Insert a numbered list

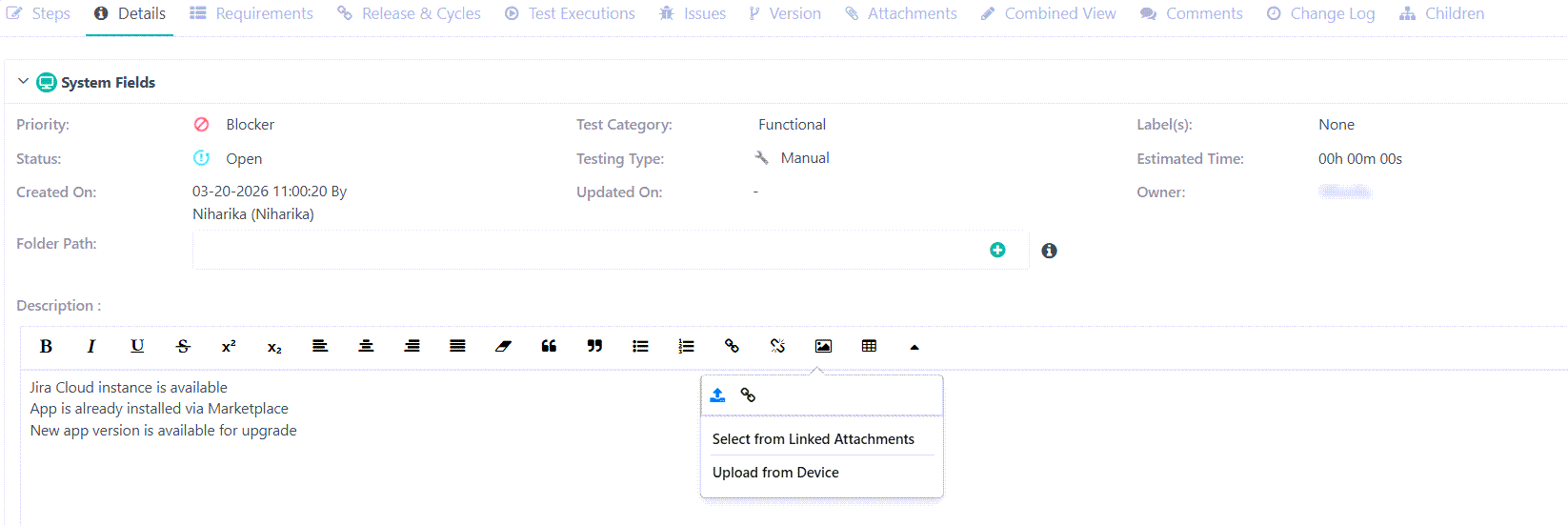[686, 347]
